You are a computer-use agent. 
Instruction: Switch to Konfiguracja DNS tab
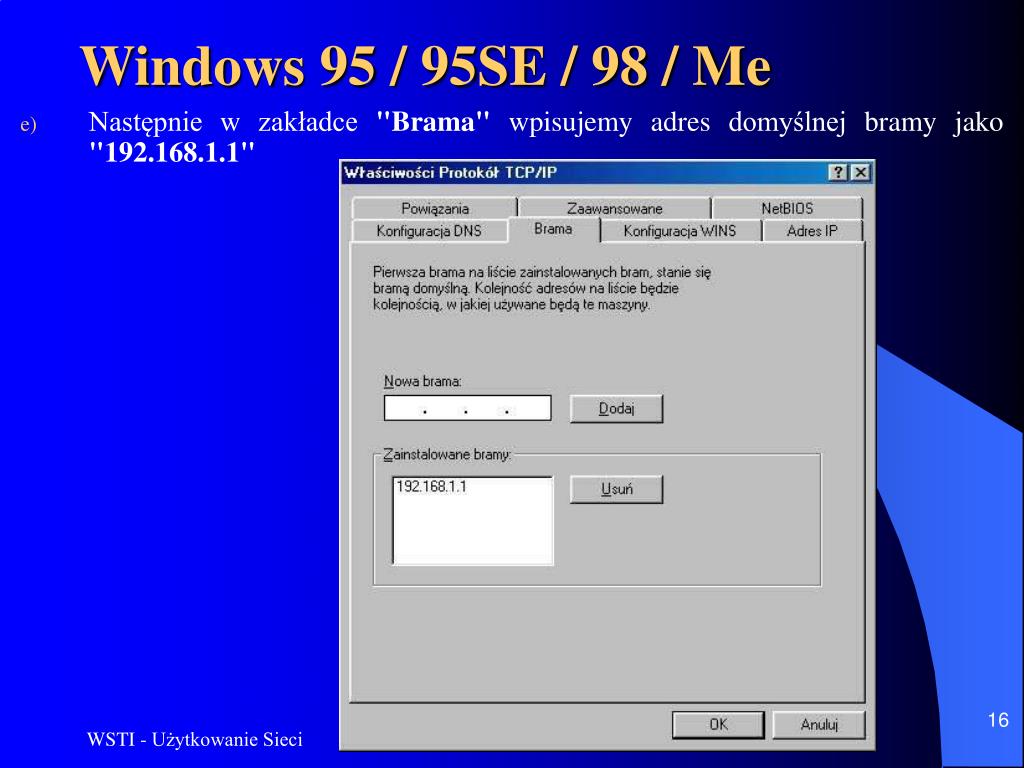429,231
